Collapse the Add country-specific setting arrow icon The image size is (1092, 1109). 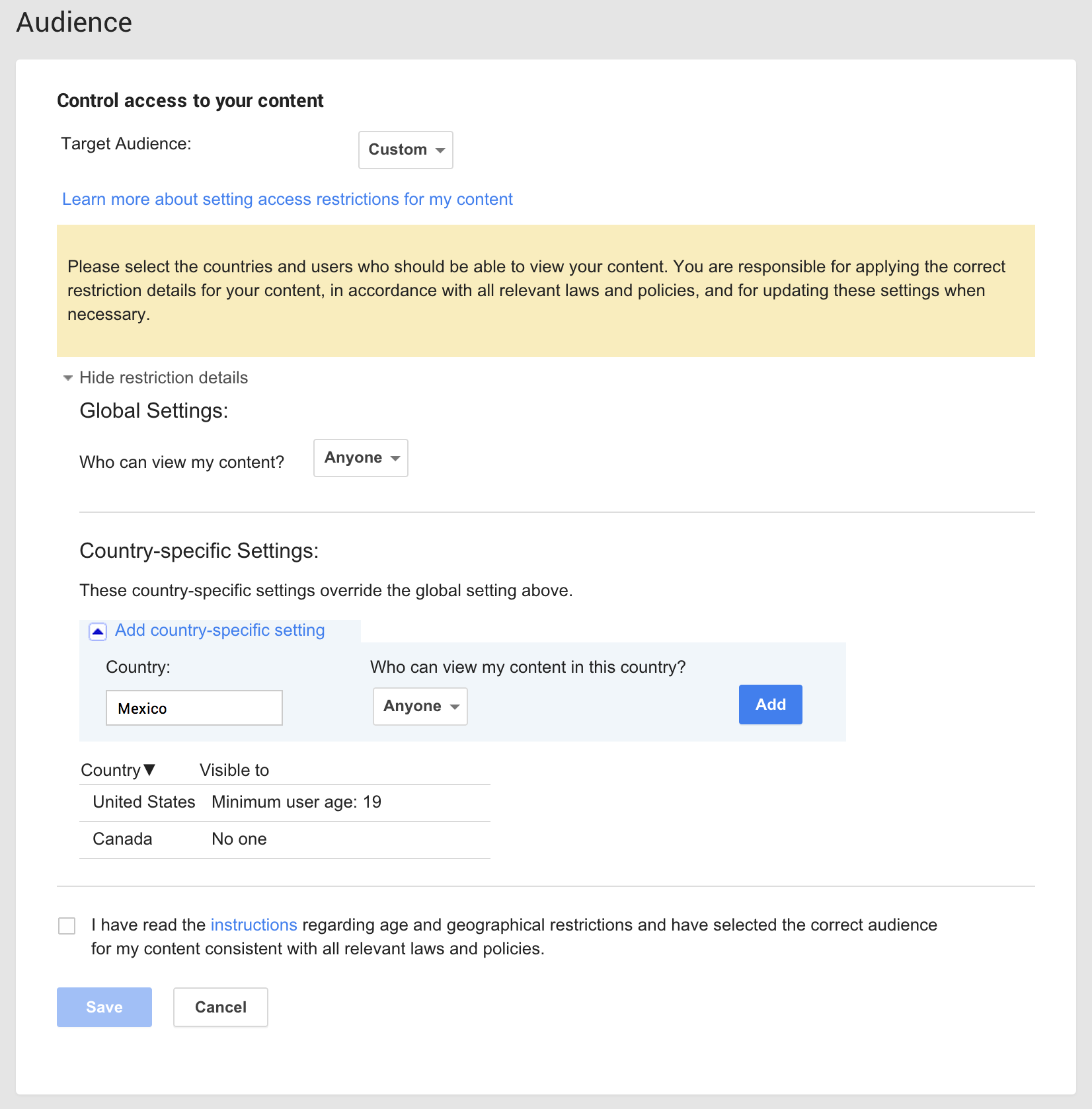click(x=98, y=632)
